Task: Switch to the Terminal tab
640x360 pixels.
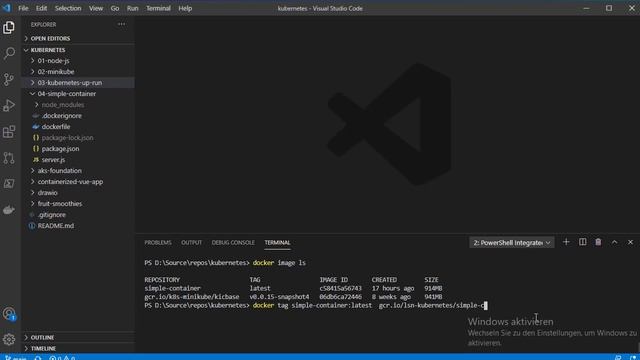Action: (x=278, y=242)
